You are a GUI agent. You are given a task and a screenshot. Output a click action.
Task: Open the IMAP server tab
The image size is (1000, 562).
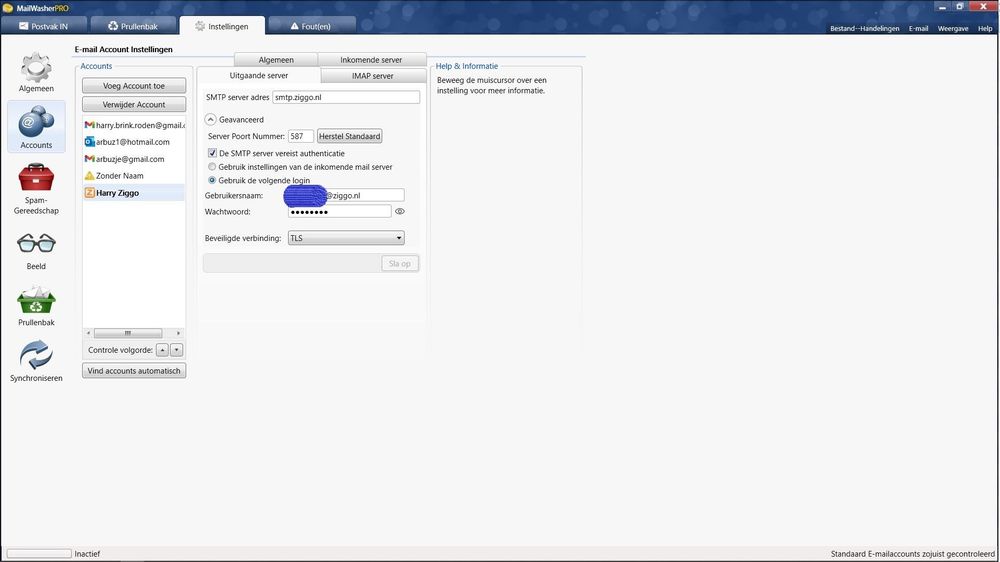(x=373, y=76)
